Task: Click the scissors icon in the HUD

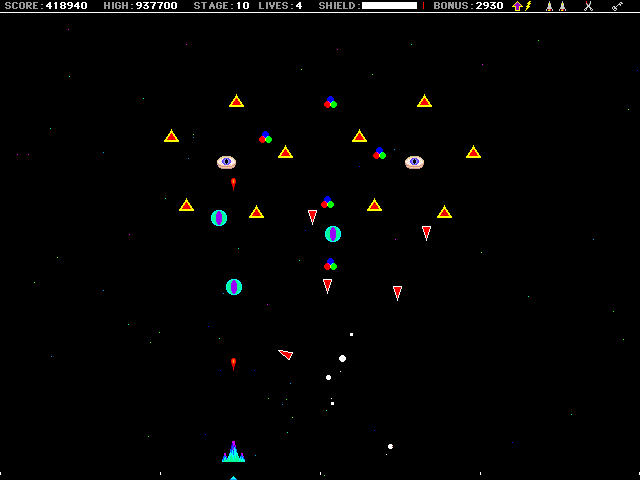Action: tap(588, 6)
